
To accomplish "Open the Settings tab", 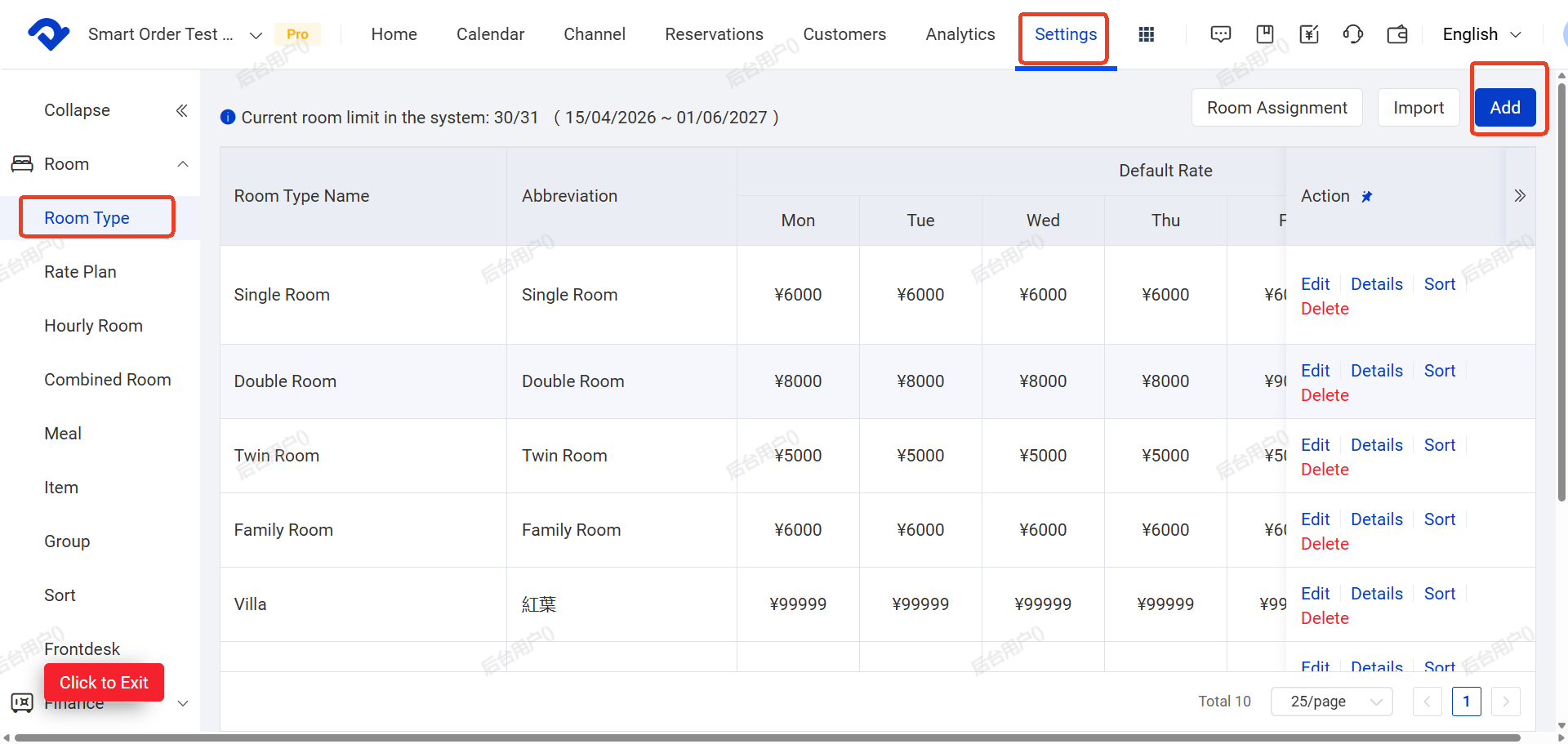I will click(x=1066, y=34).
